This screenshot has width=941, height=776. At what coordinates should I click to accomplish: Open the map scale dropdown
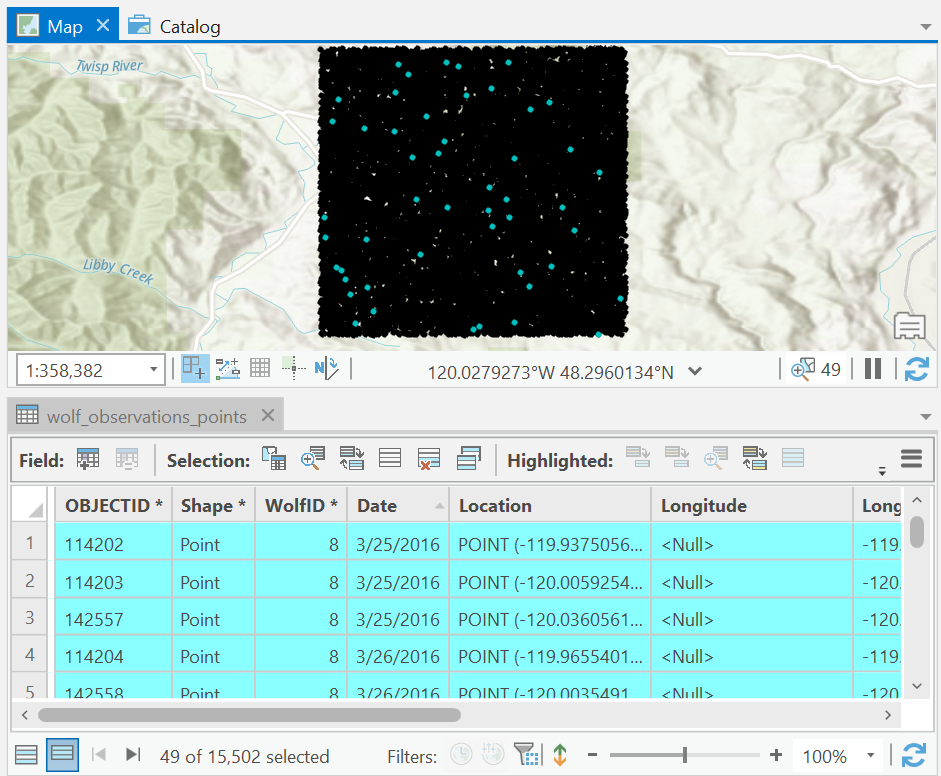pyautogui.click(x=153, y=371)
